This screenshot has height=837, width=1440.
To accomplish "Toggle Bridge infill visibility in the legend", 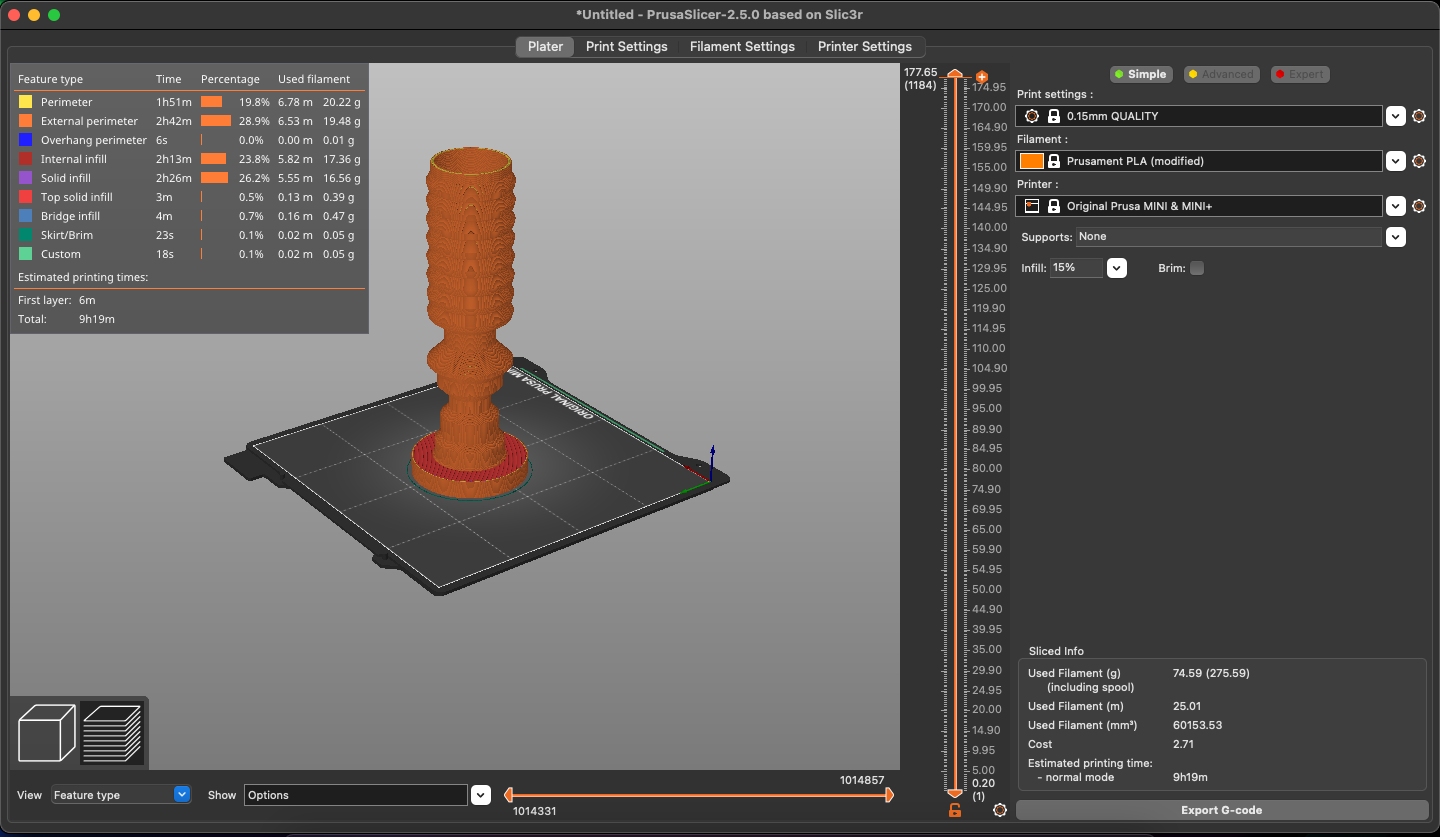I will pyautogui.click(x=189, y=216).
